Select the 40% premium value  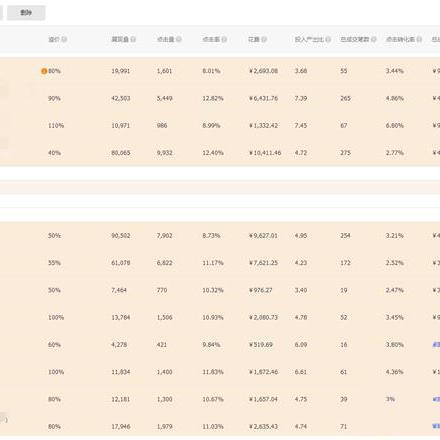click(54, 153)
